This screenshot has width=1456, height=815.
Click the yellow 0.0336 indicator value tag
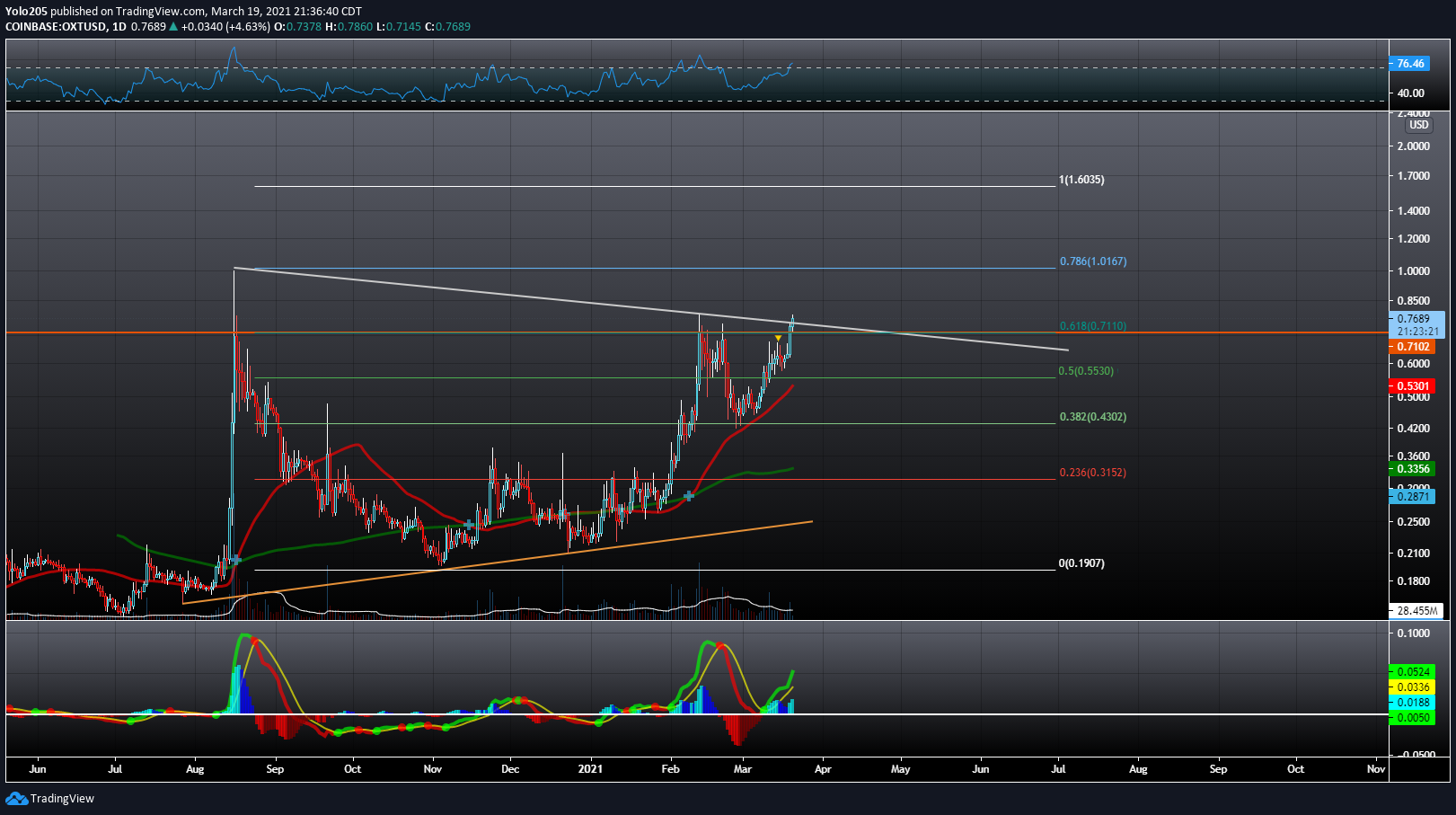(1412, 687)
